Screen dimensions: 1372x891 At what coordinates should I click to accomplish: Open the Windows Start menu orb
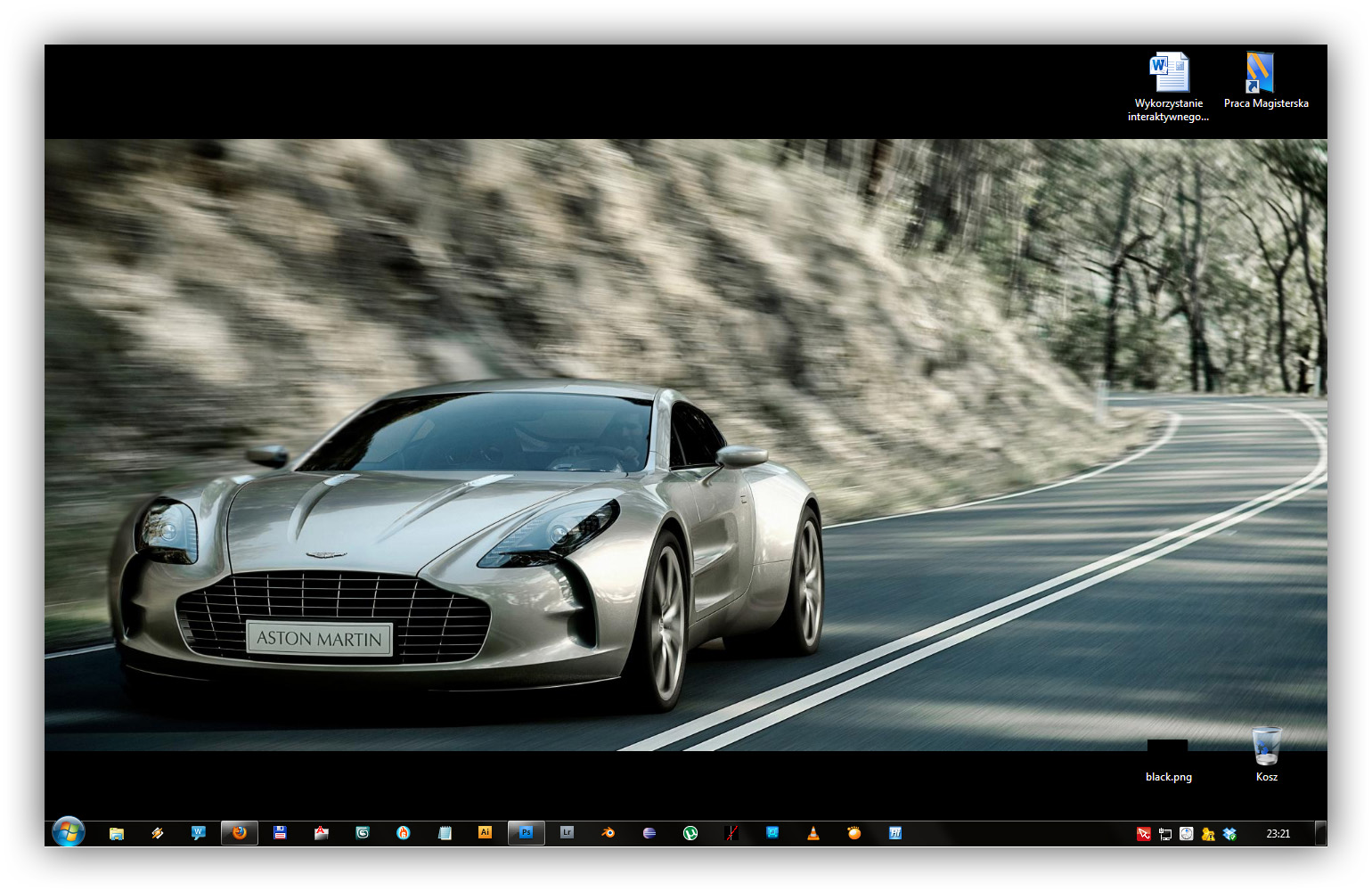click(x=69, y=832)
